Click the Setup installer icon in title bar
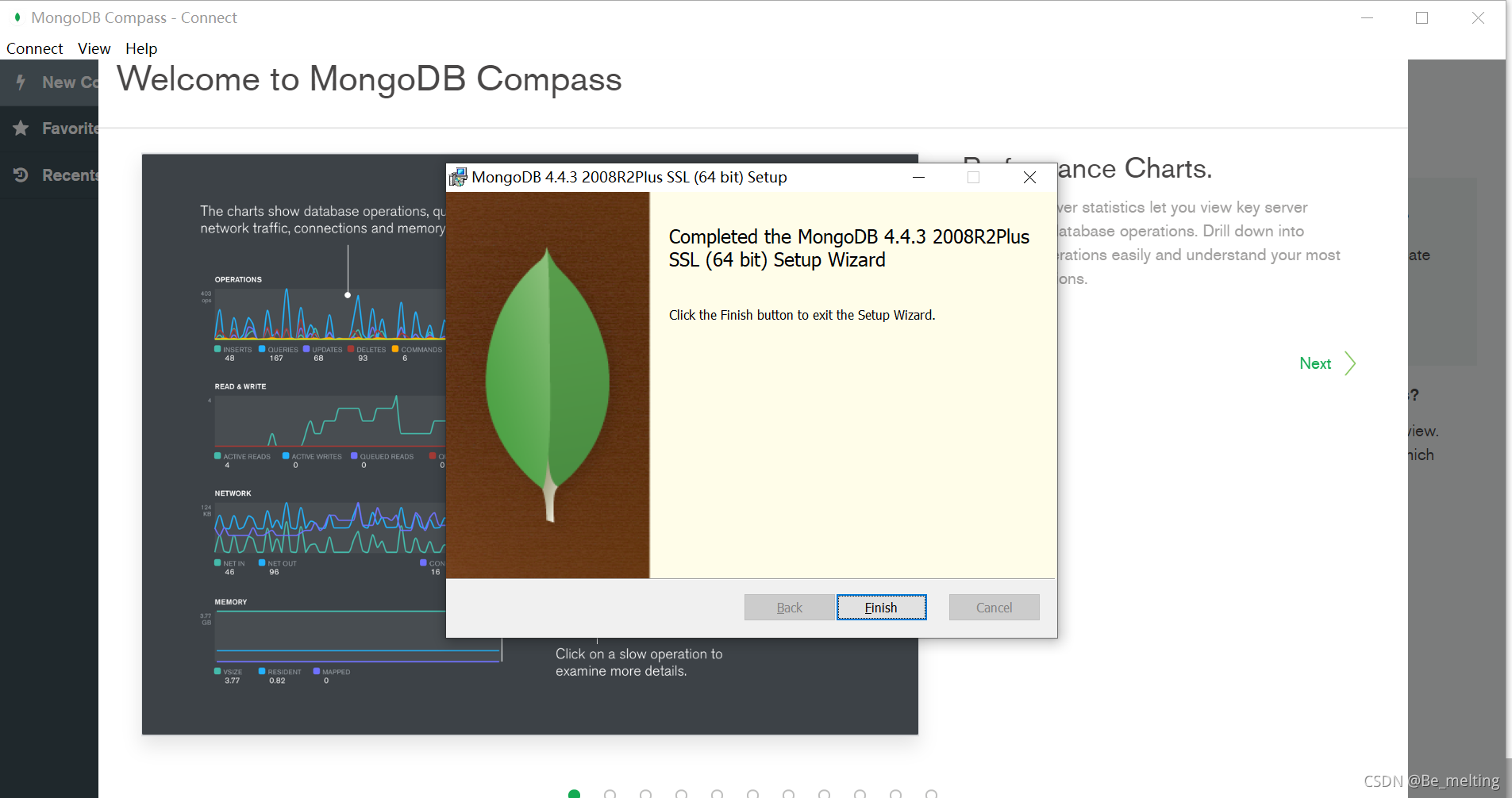Image resolution: width=1512 pixels, height=798 pixels. (458, 178)
